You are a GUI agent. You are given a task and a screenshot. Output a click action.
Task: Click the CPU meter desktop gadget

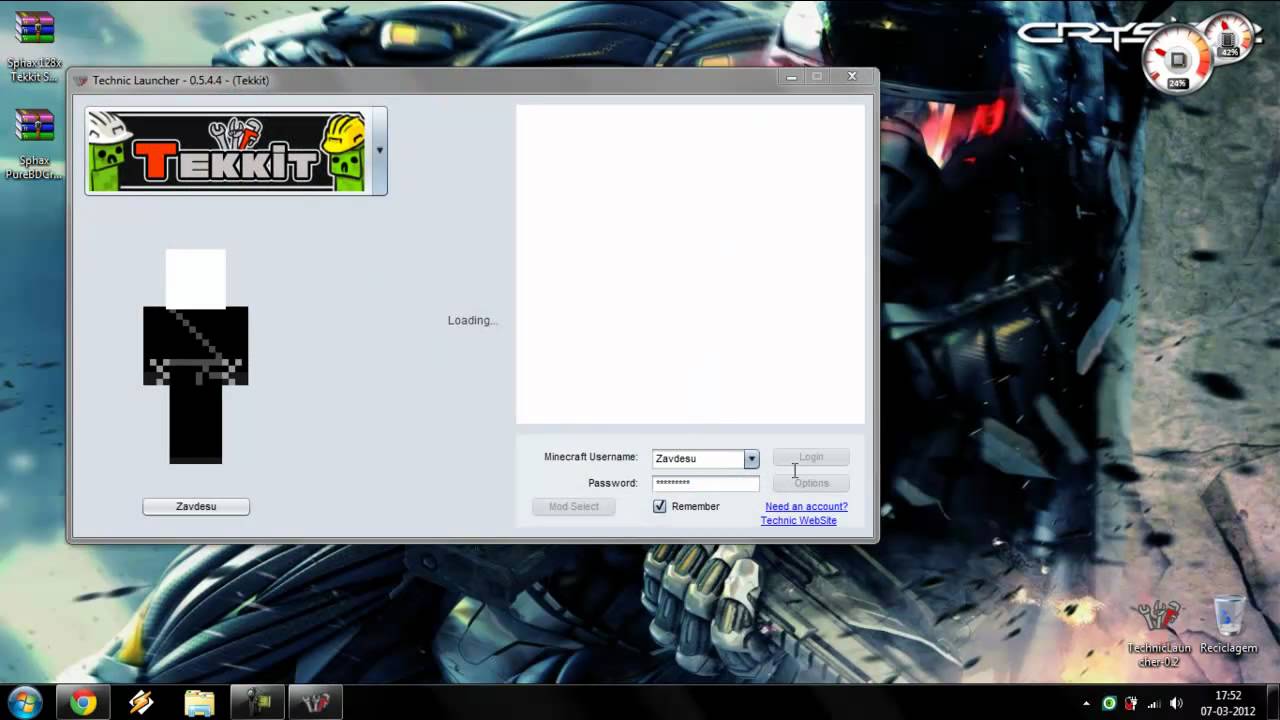click(1177, 59)
